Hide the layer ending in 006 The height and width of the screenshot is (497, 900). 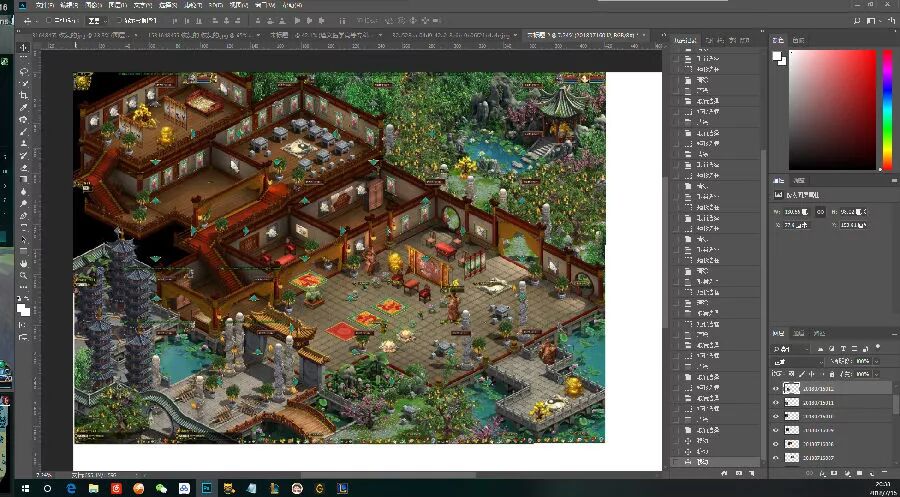click(775, 444)
